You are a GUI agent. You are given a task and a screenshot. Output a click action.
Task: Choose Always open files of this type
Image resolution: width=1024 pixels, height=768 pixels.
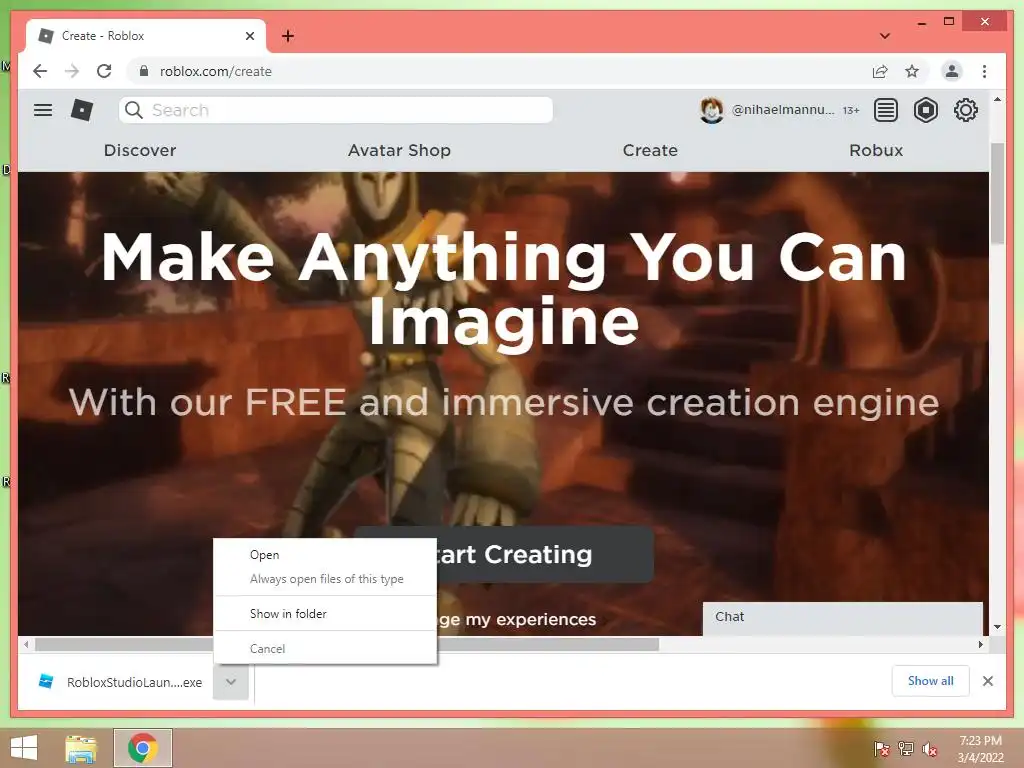(327, 579)
